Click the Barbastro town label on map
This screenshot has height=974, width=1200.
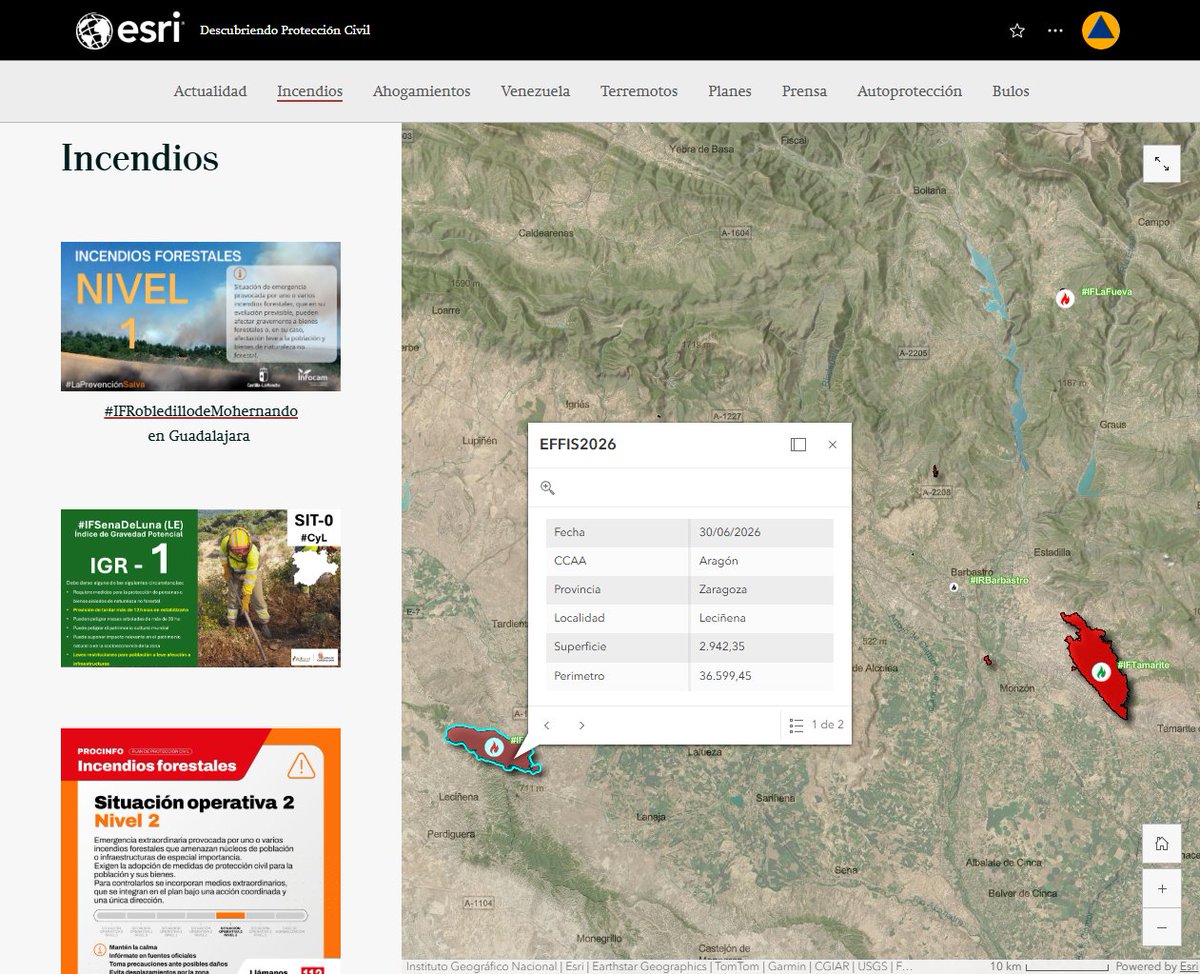pyautogui.click(x=973, y=572)
